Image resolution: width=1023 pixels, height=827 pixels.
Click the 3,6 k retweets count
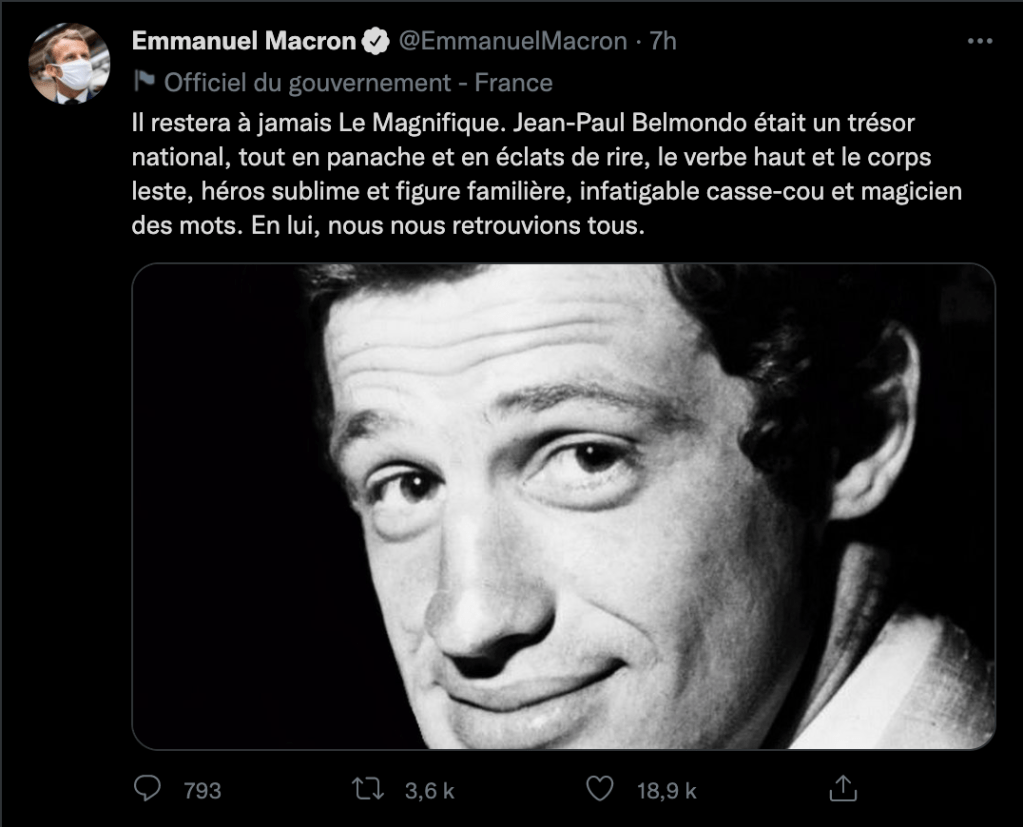[428, 790]
